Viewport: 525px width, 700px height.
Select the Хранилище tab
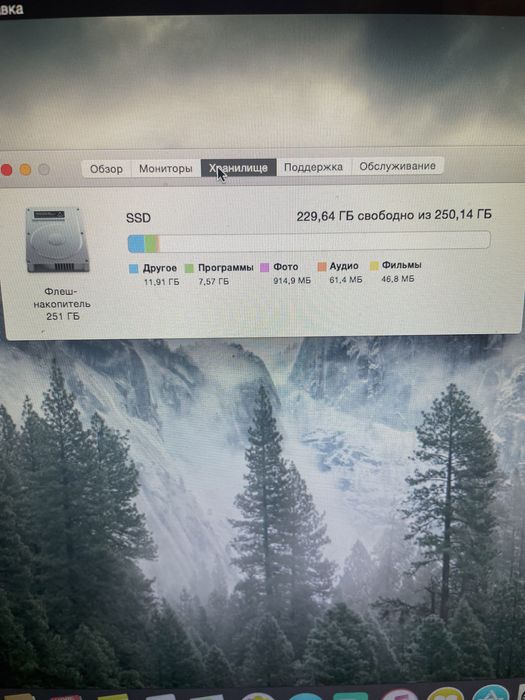(238, 167)
